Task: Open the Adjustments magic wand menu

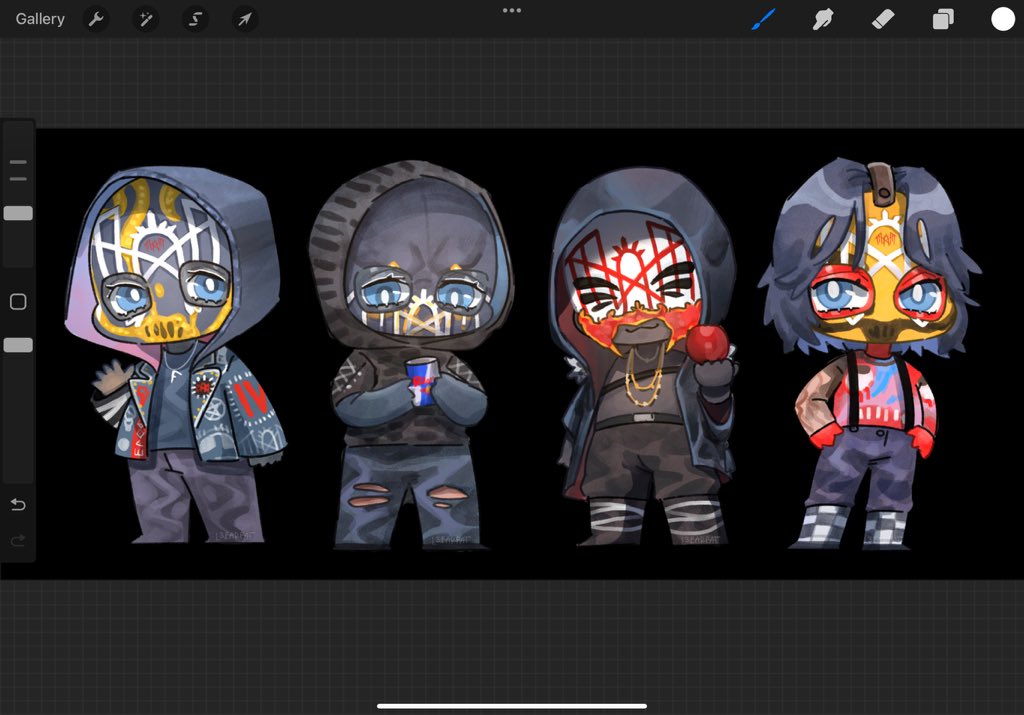Action: coord(146,19)
